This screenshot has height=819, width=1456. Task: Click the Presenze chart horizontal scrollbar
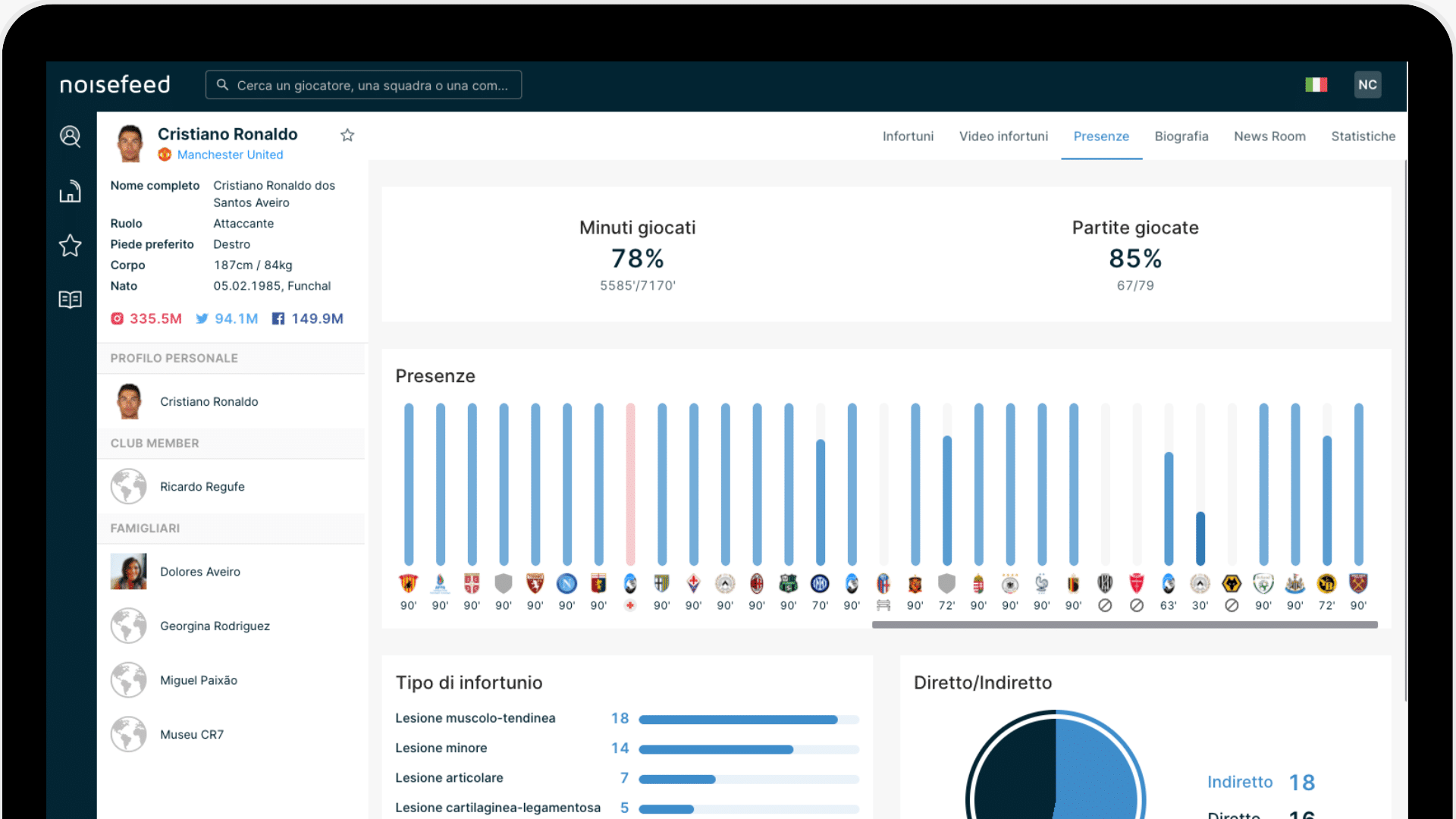1124,625
